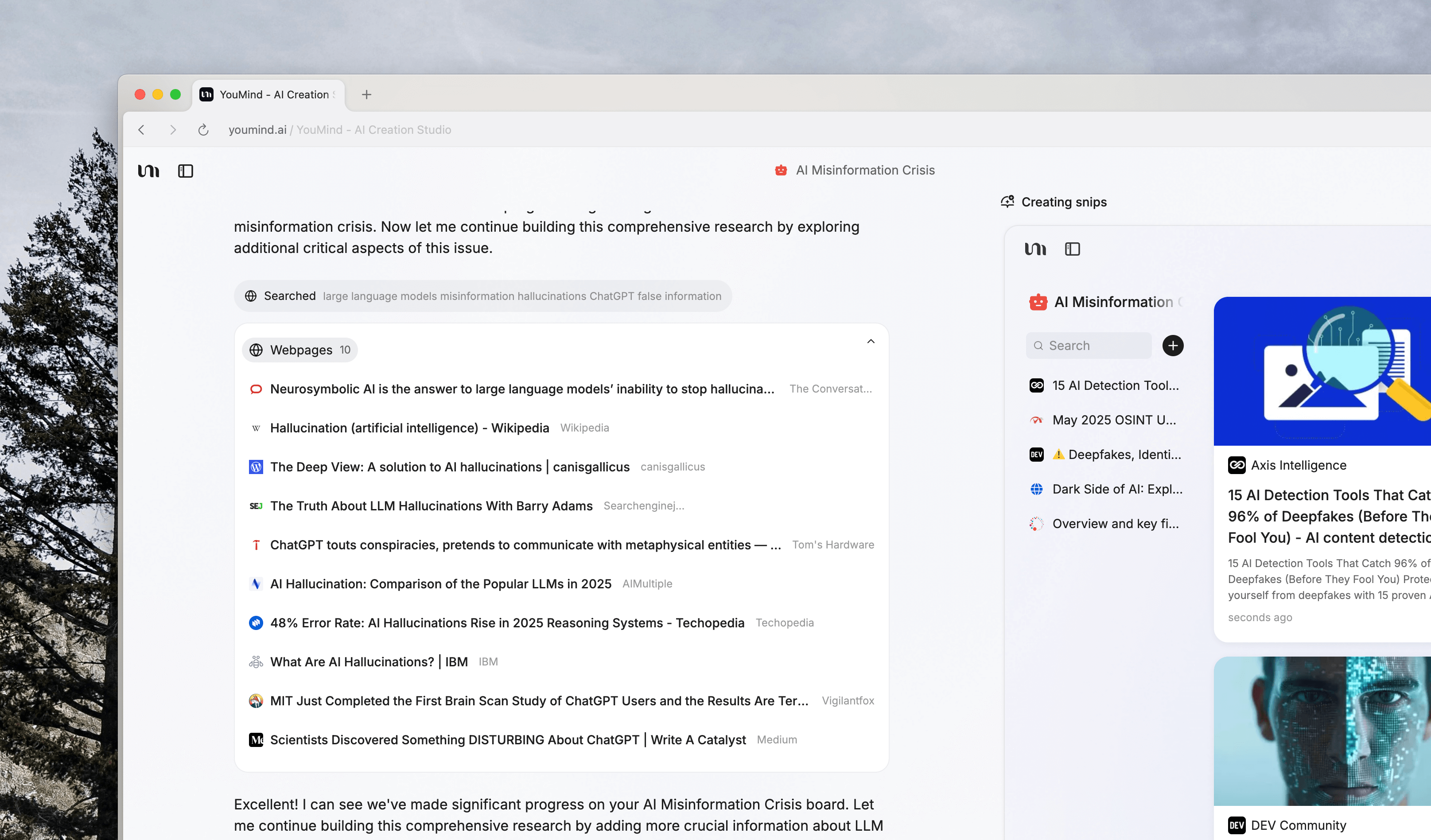
Task: Open the Axis Intelligence card thumbnail image
Action: click(1322, 371)
